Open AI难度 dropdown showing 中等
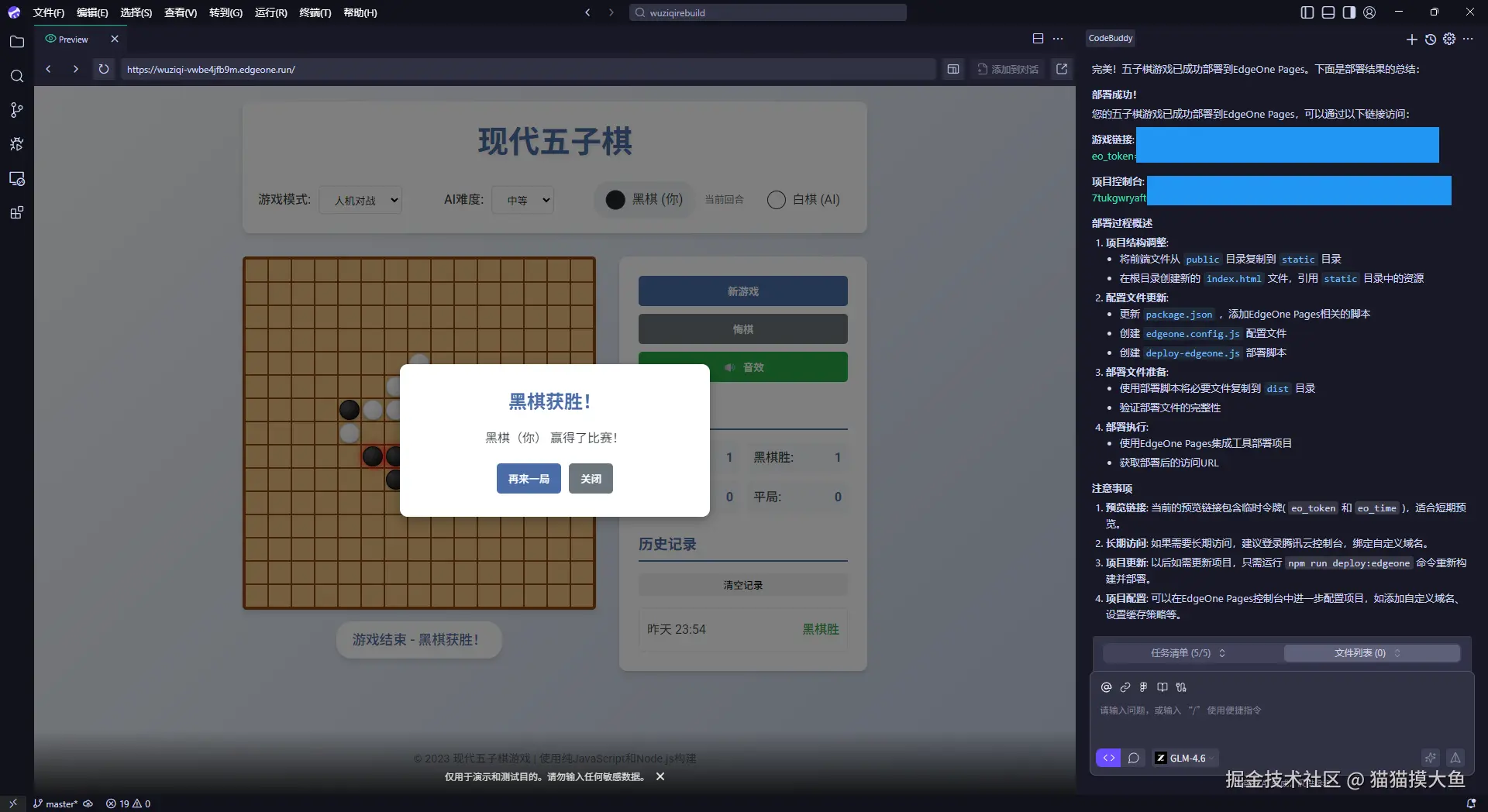The width and height of the screenshot is (1488, 812). [523, 200]
